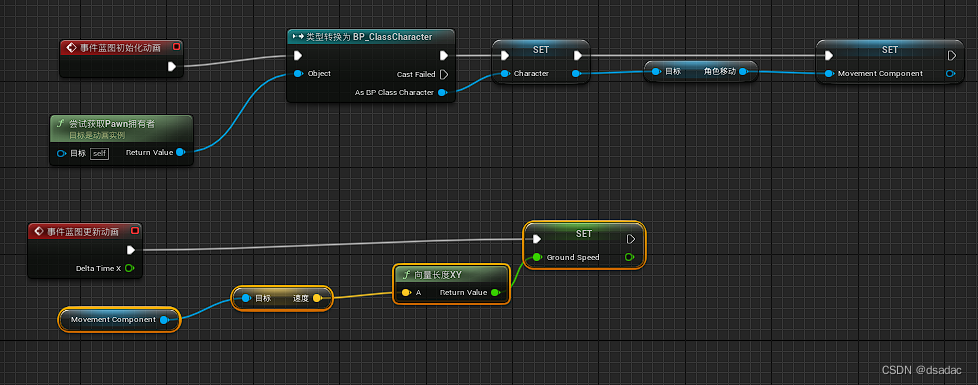This screenshot has height=385, width=978.
Task: Click the Cast Failed exec pin
Action: pos(443,74)
